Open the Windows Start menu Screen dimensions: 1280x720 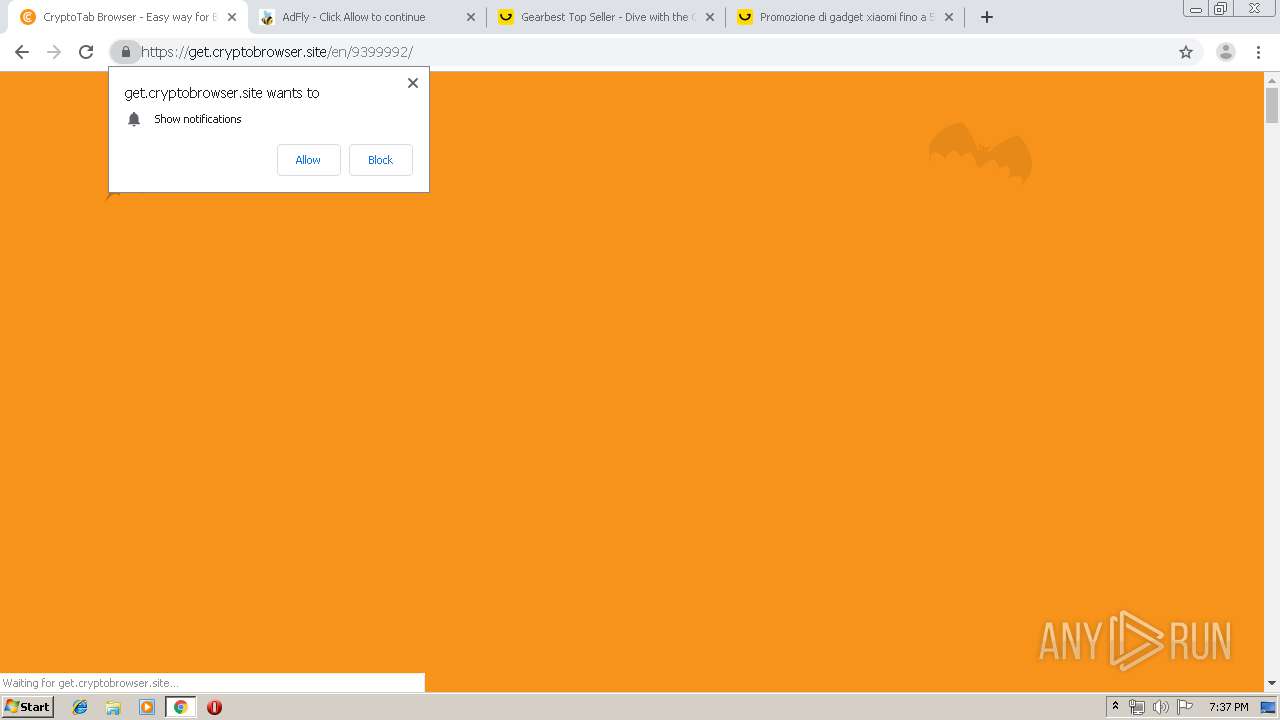pyautogui.click(x=27, y=706)
